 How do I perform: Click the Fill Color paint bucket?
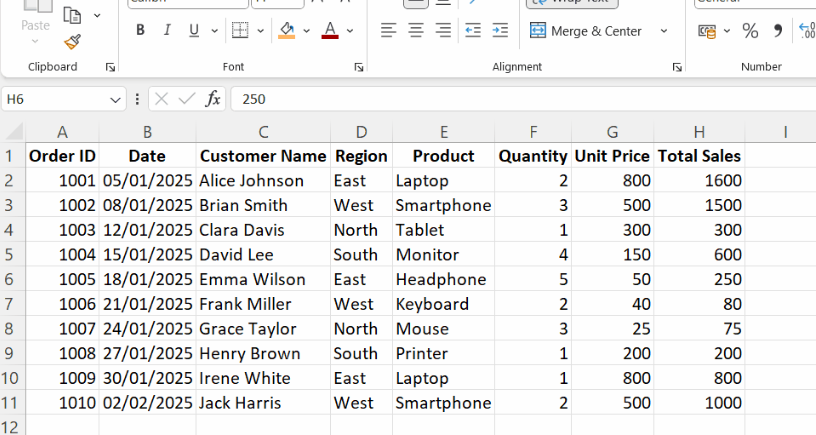[287, 31]
